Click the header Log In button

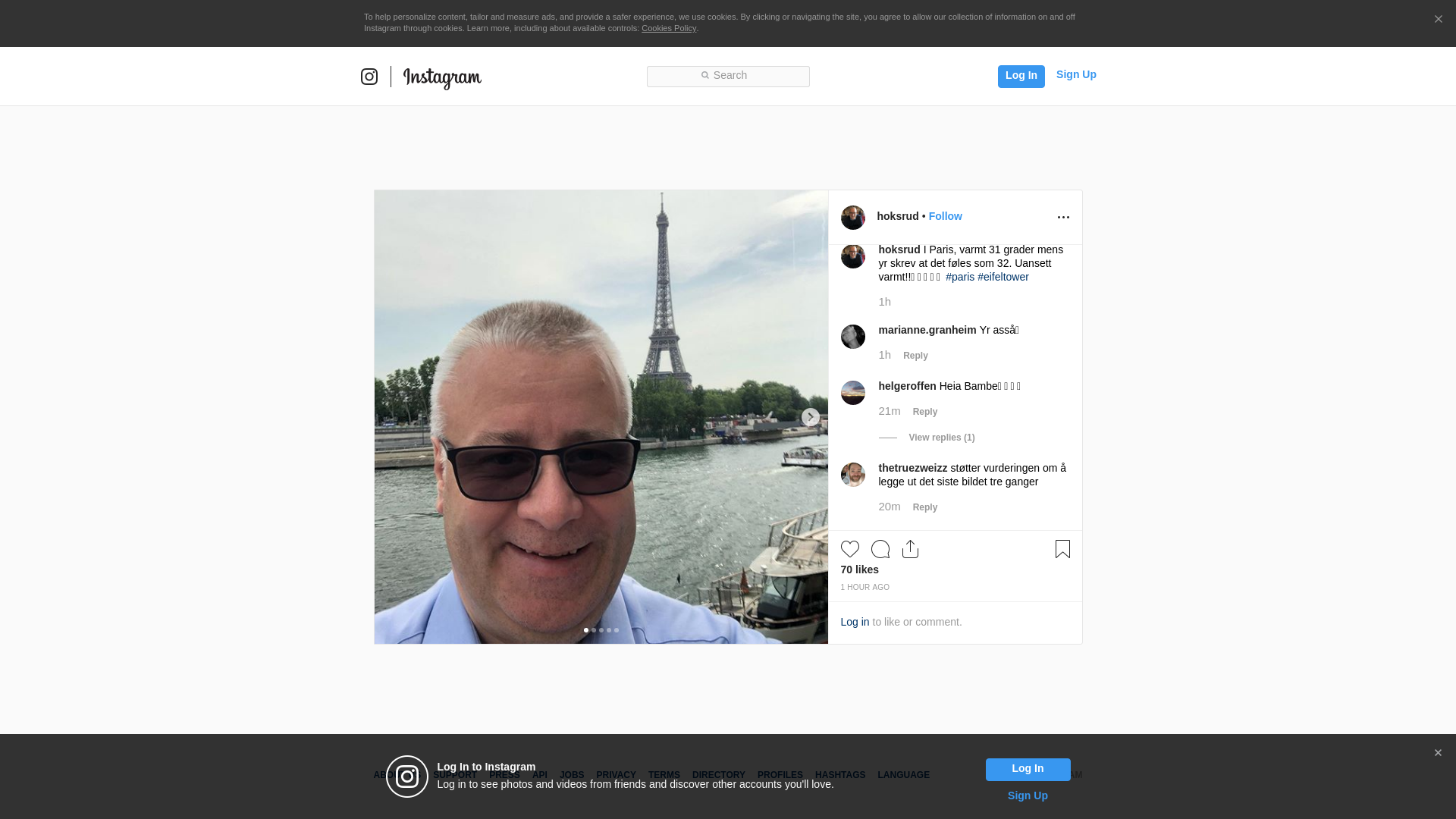(1021, 76)
